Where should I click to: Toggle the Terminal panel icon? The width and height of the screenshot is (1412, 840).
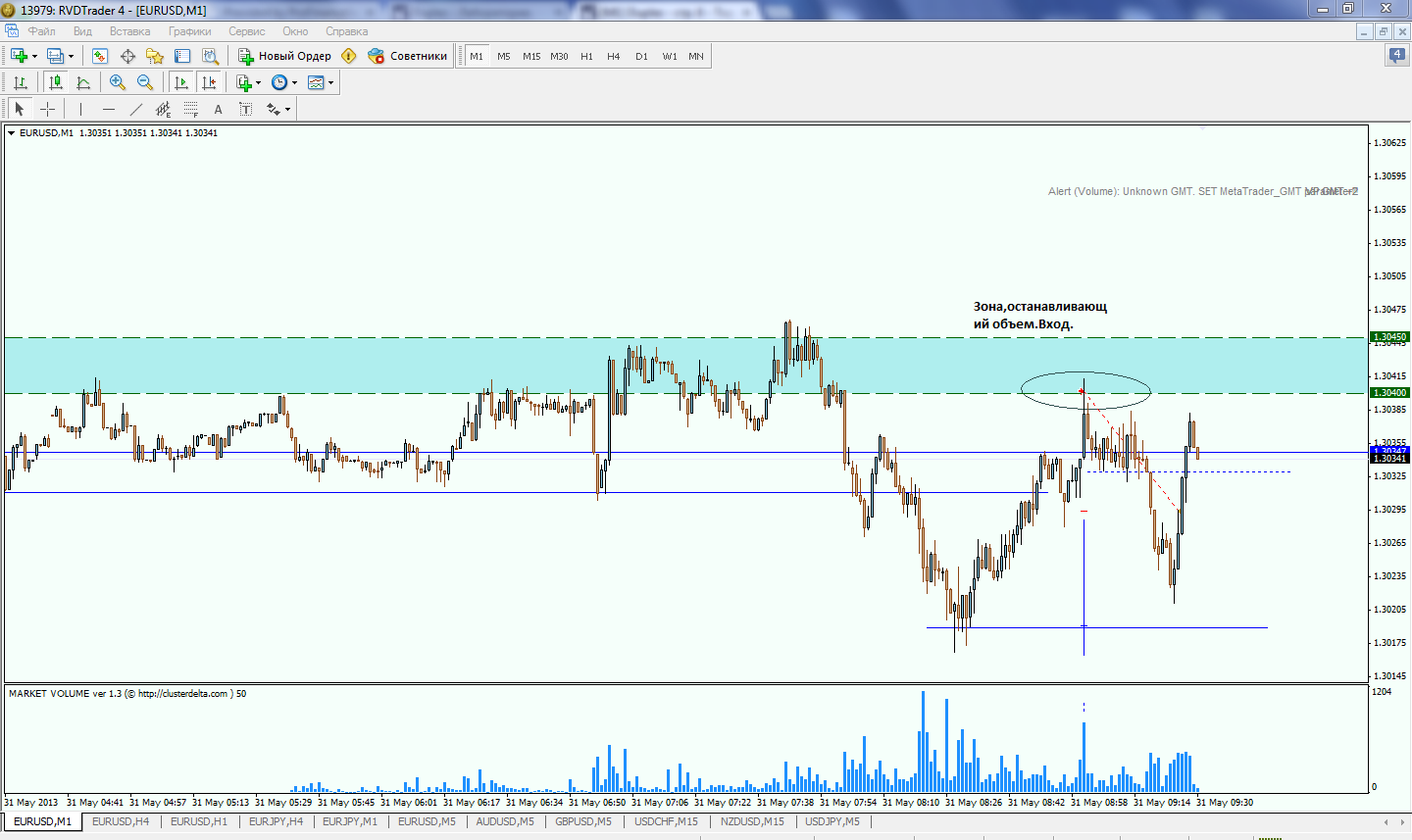(x=182, y=56)
